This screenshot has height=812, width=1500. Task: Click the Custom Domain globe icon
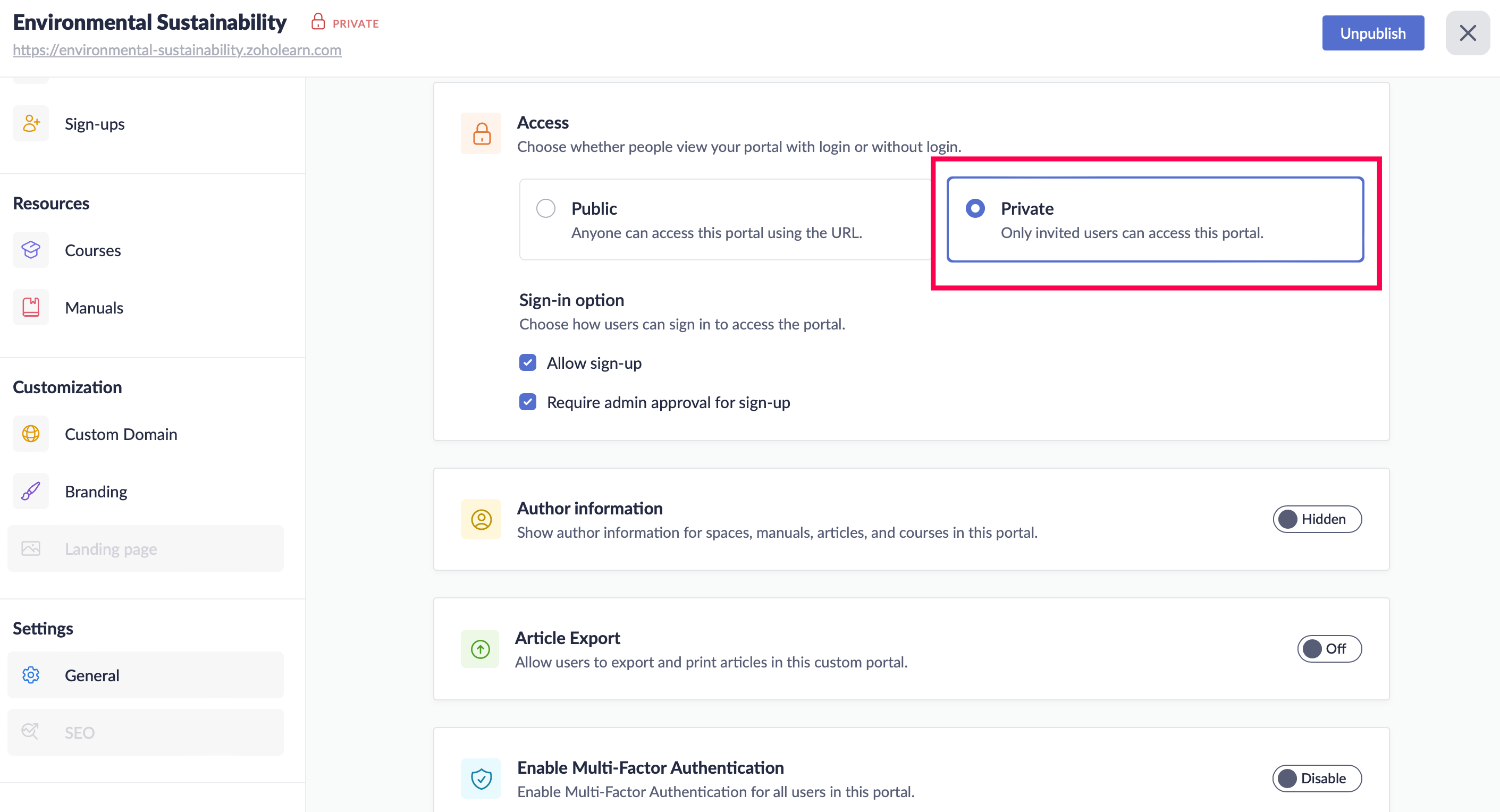(x=31, y=434)
